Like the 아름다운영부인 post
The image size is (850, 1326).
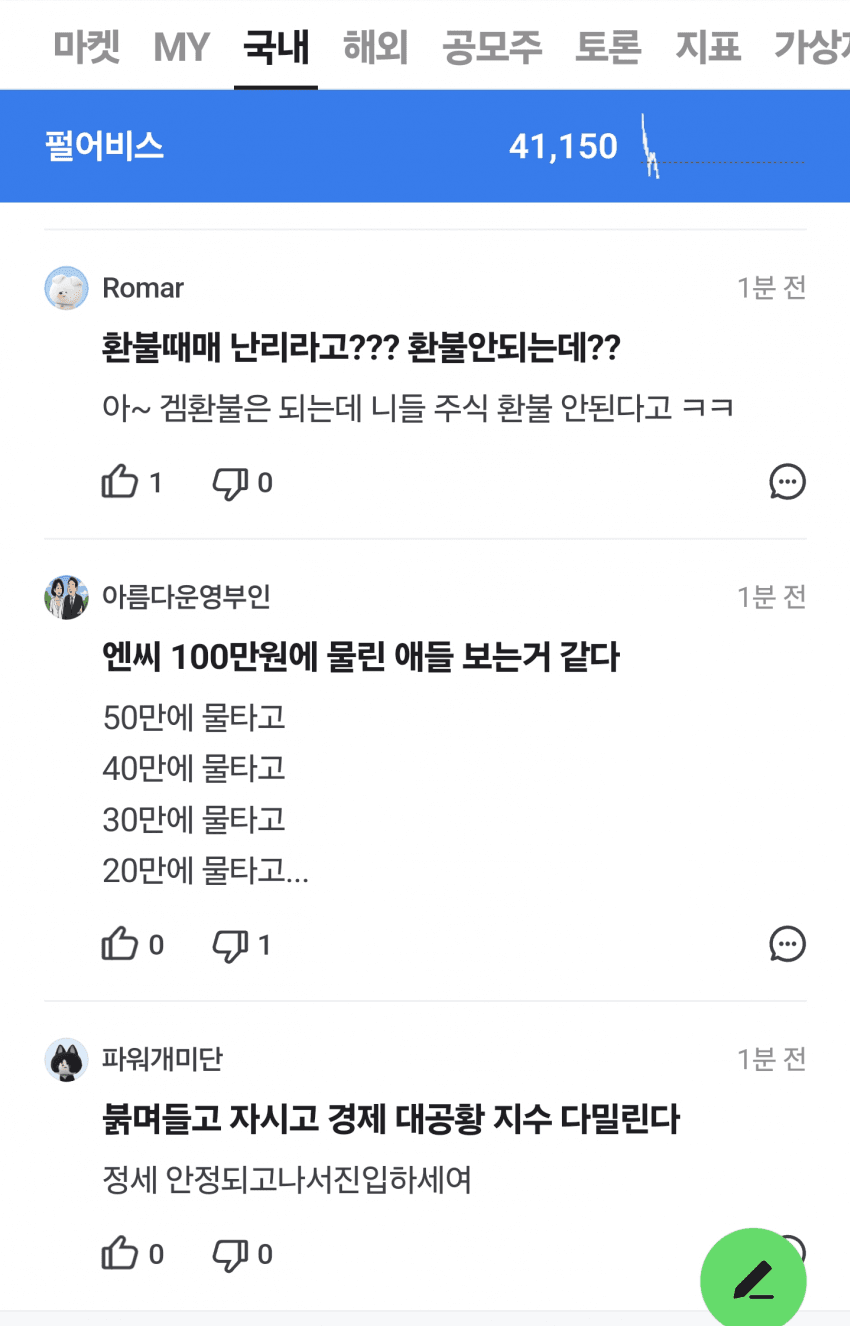click(x=120, y=945)
